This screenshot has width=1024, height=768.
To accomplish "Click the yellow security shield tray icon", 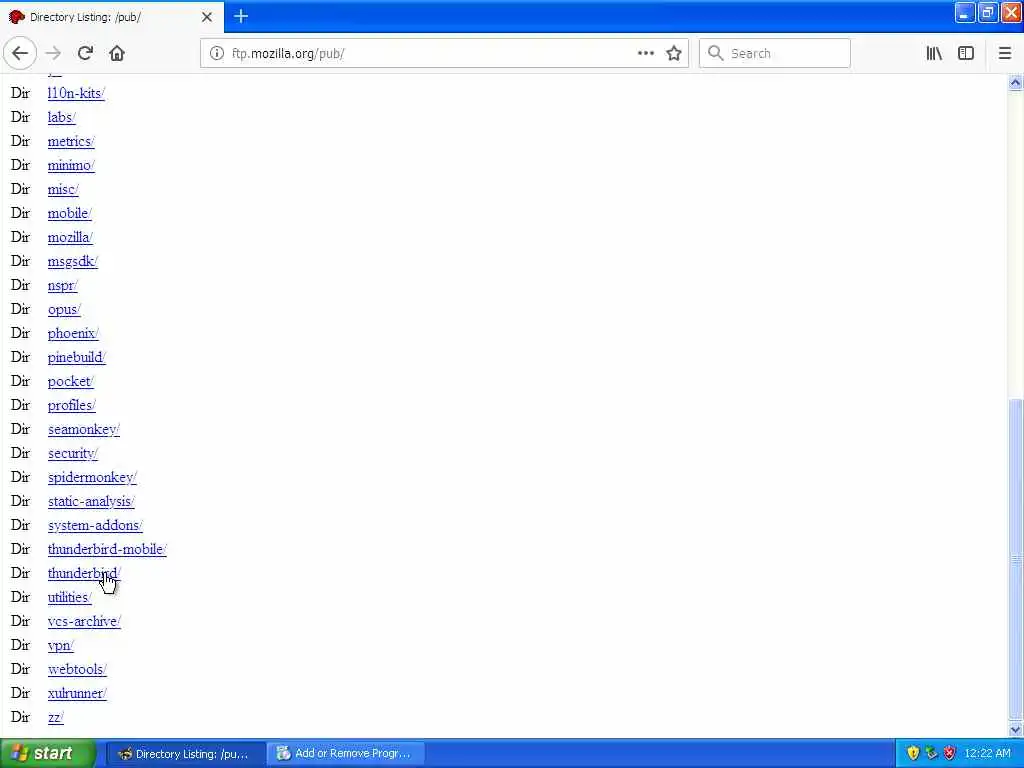I will (x=914, y=754).
